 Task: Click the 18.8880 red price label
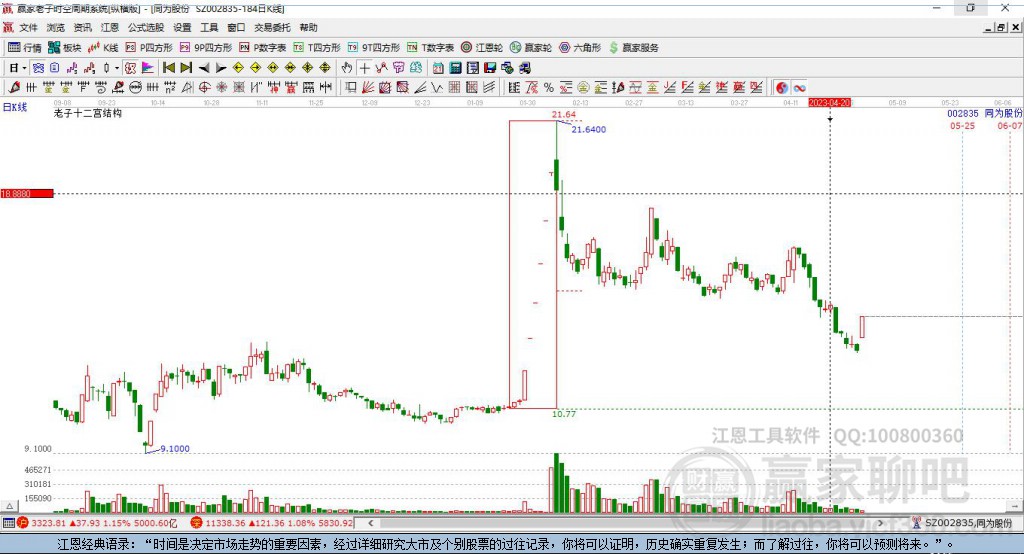27,193
